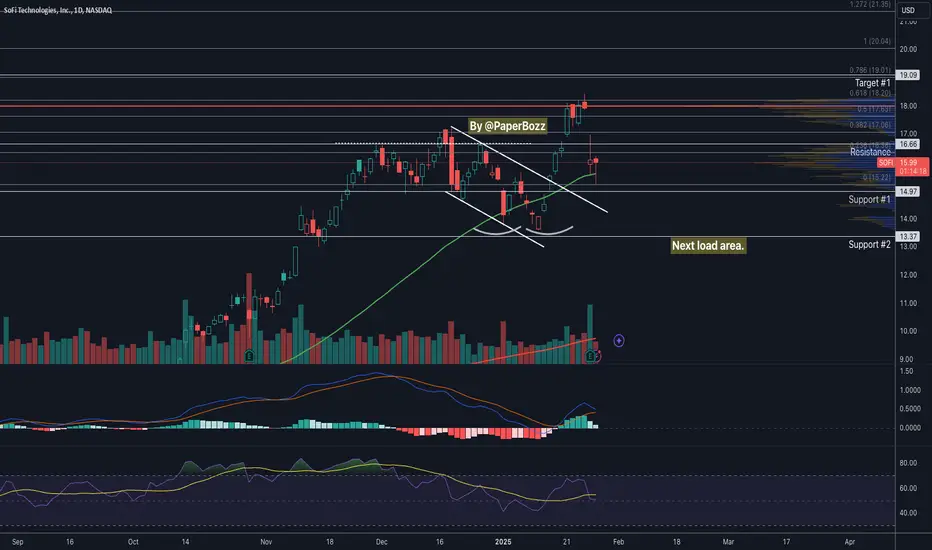Click the 'Sep' label on the time axis
Image resolution: width=932 pixels, height=550 pixels.
click(x=17, y=542)
